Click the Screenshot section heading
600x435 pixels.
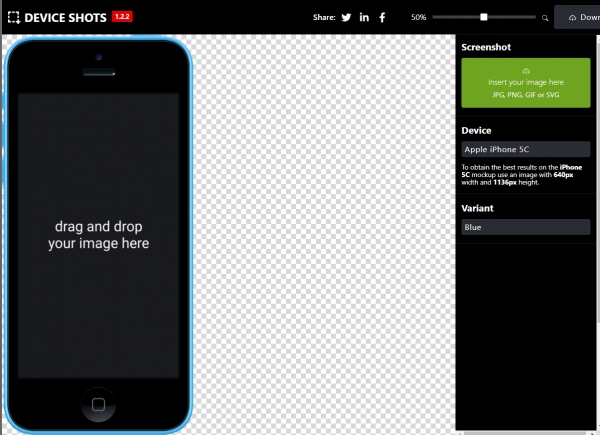pyautogui.click(x=486, y=47)
